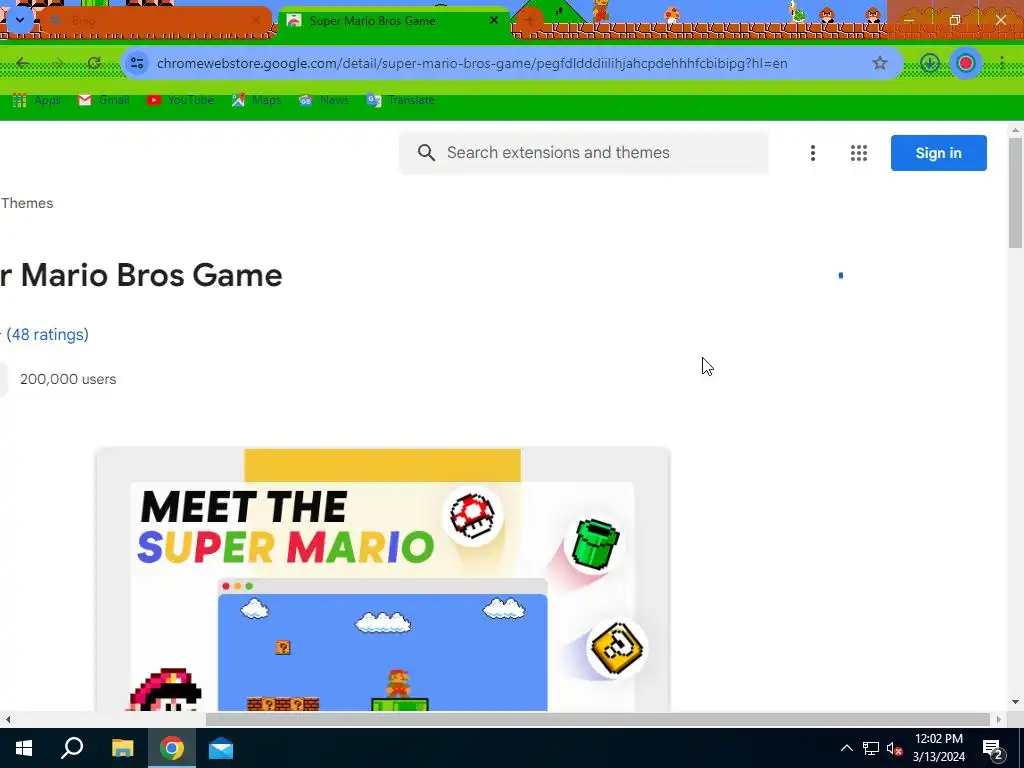Screen dimensions: 1024x768
Task: Click the 200,000 users text
Action: point(68,379)
